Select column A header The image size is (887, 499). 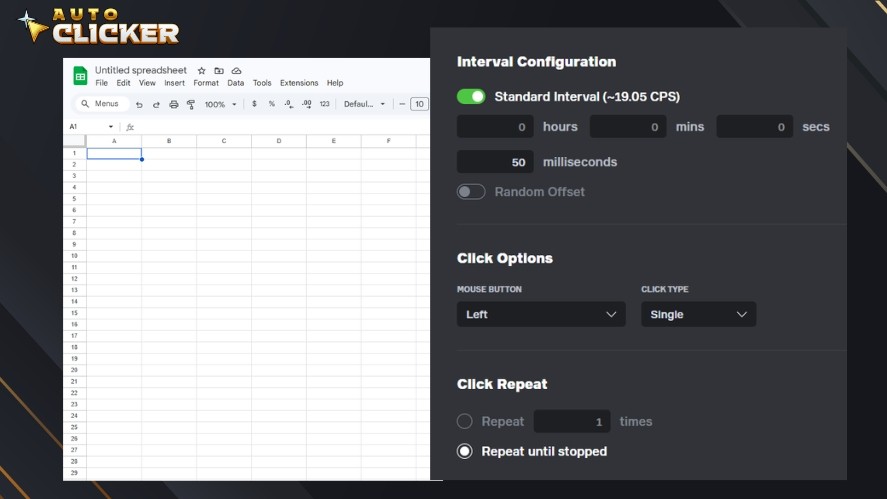coord(114,141)
